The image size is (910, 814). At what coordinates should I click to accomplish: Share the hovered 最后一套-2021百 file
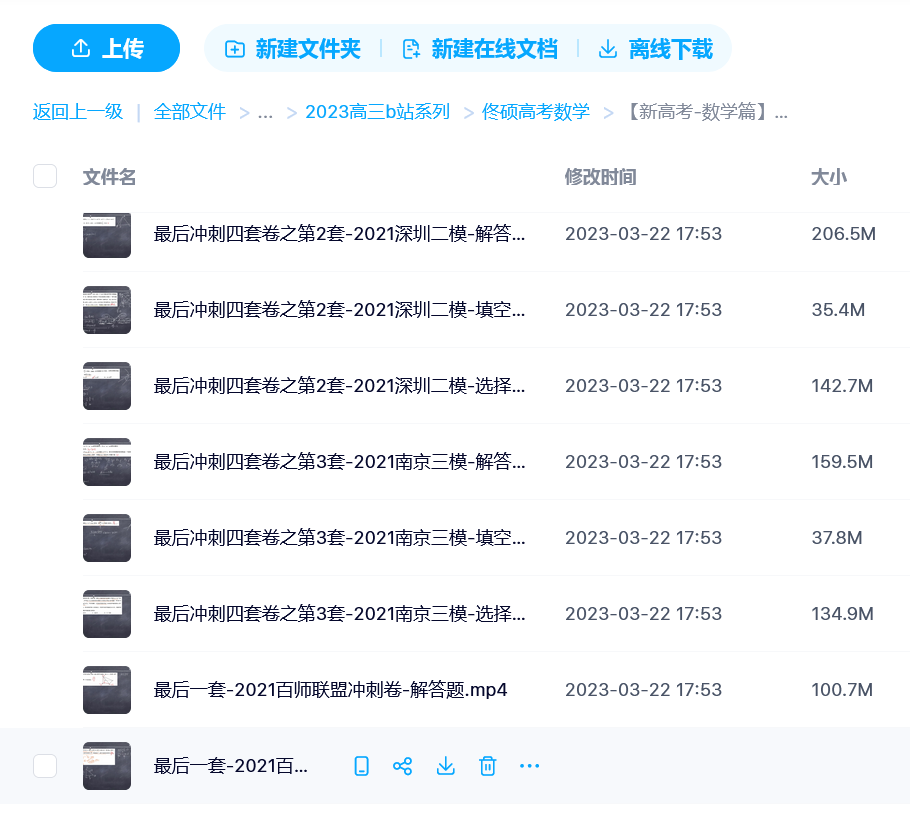pyautogui.click(x=403, y=766)
